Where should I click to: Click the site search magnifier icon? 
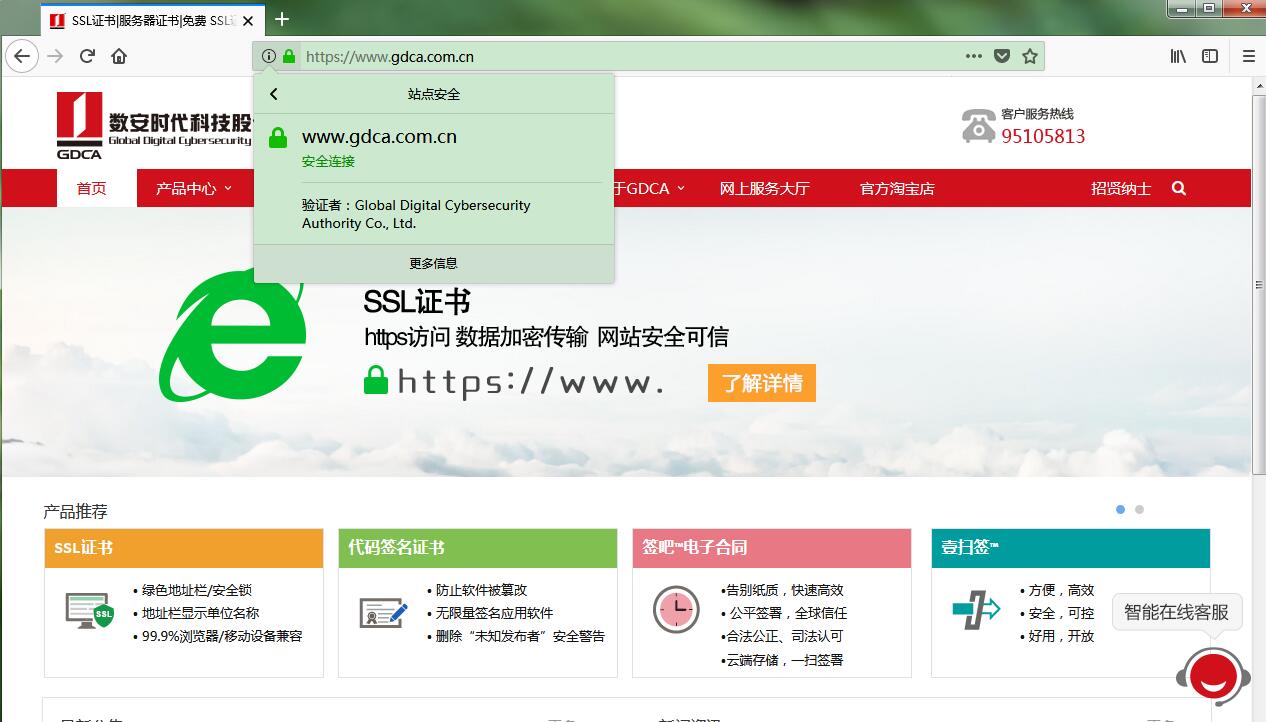(1179, 188)
